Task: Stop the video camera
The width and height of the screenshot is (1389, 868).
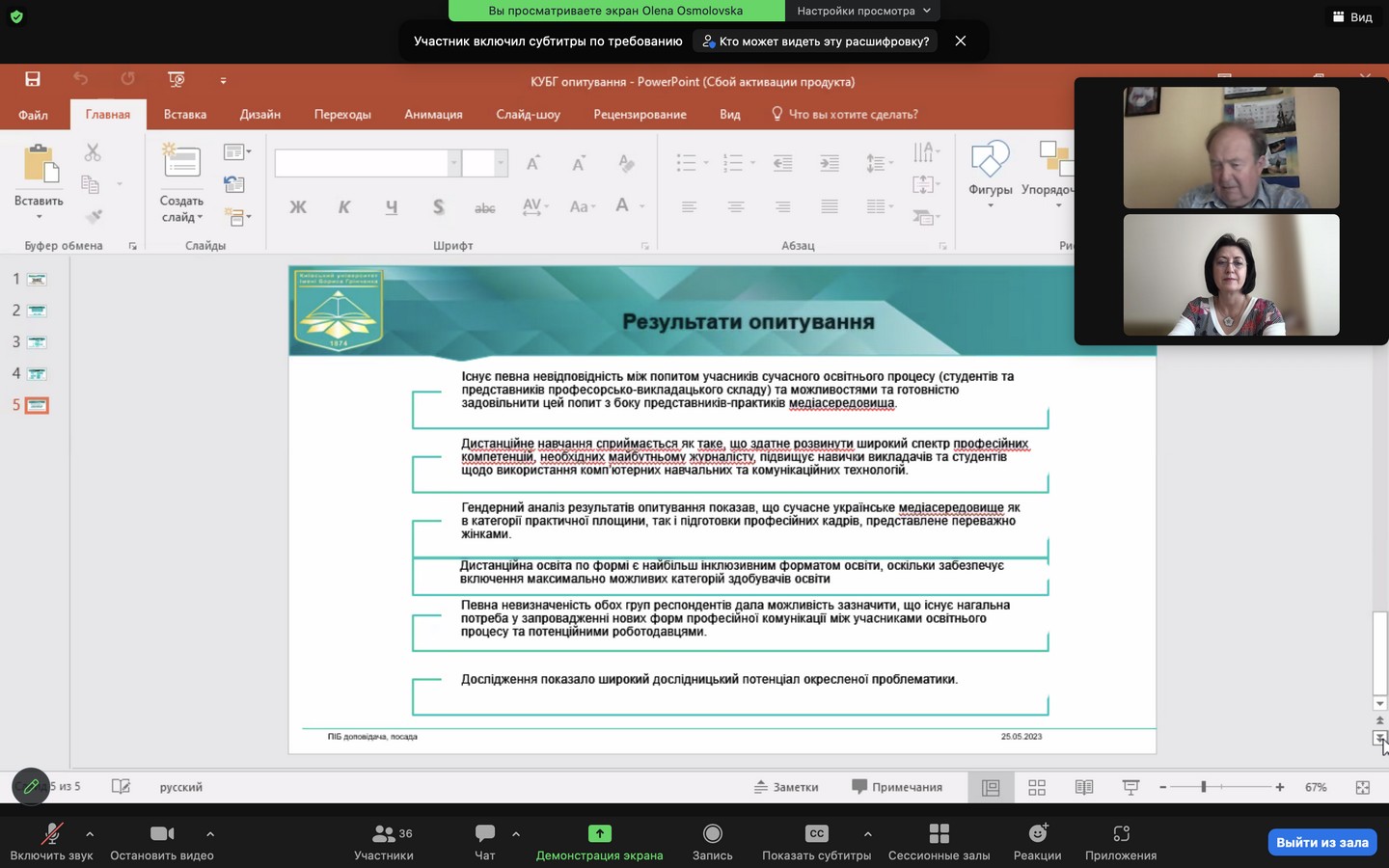Action: click(x=161, y=834)
